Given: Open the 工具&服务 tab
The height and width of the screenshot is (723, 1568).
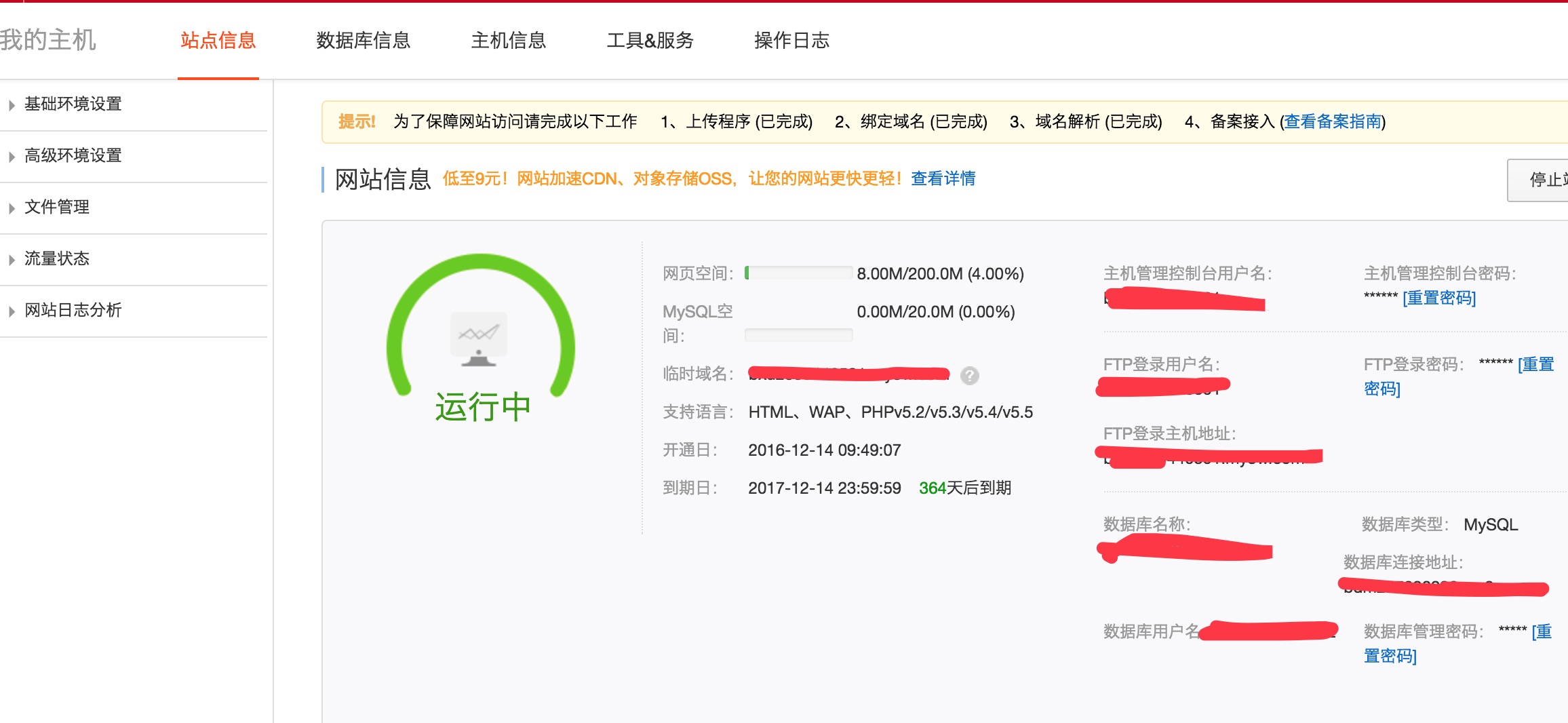Looking at the screenshot, I should [x=650, y=41].
